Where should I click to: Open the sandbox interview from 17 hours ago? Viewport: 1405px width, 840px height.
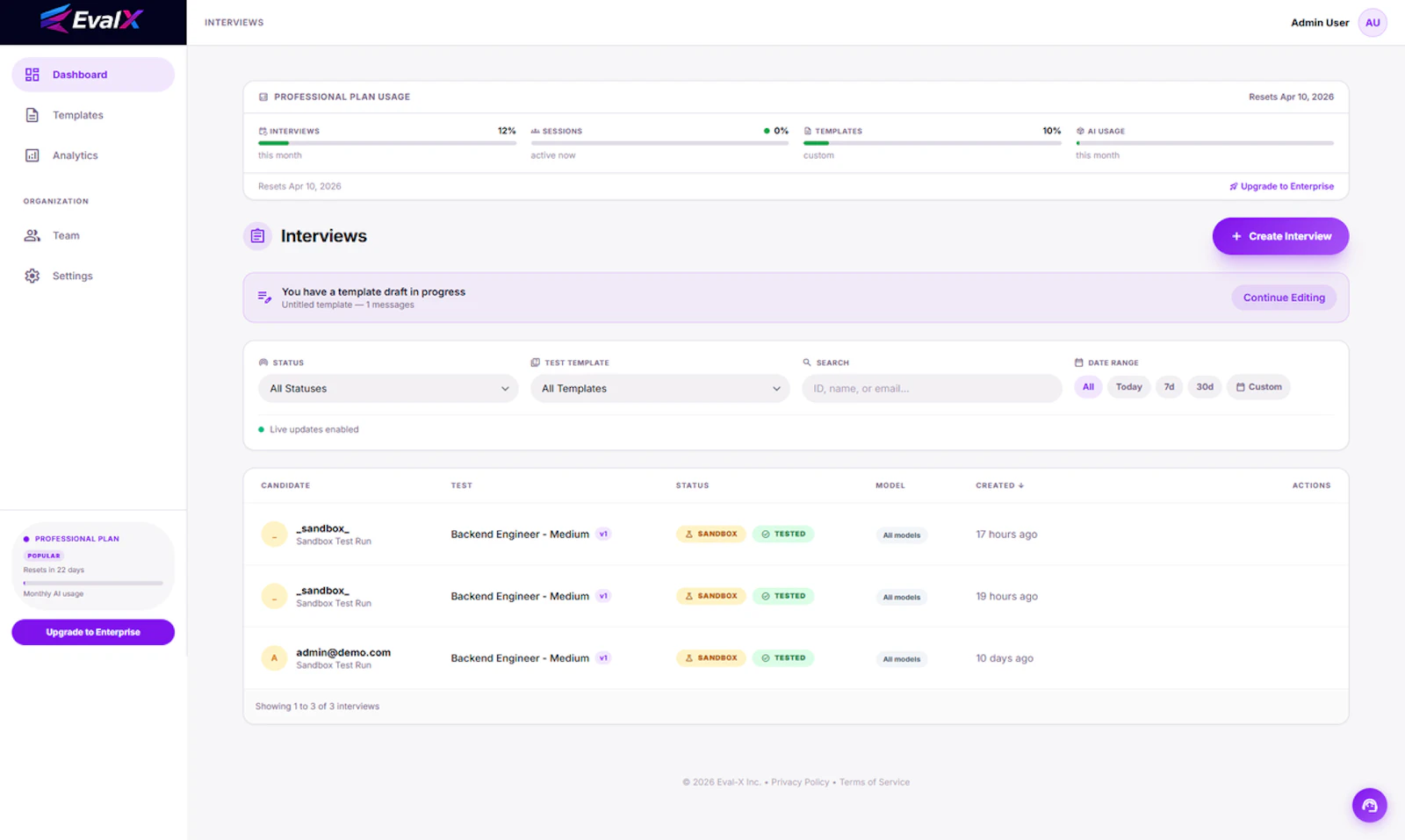click(796, 535)
